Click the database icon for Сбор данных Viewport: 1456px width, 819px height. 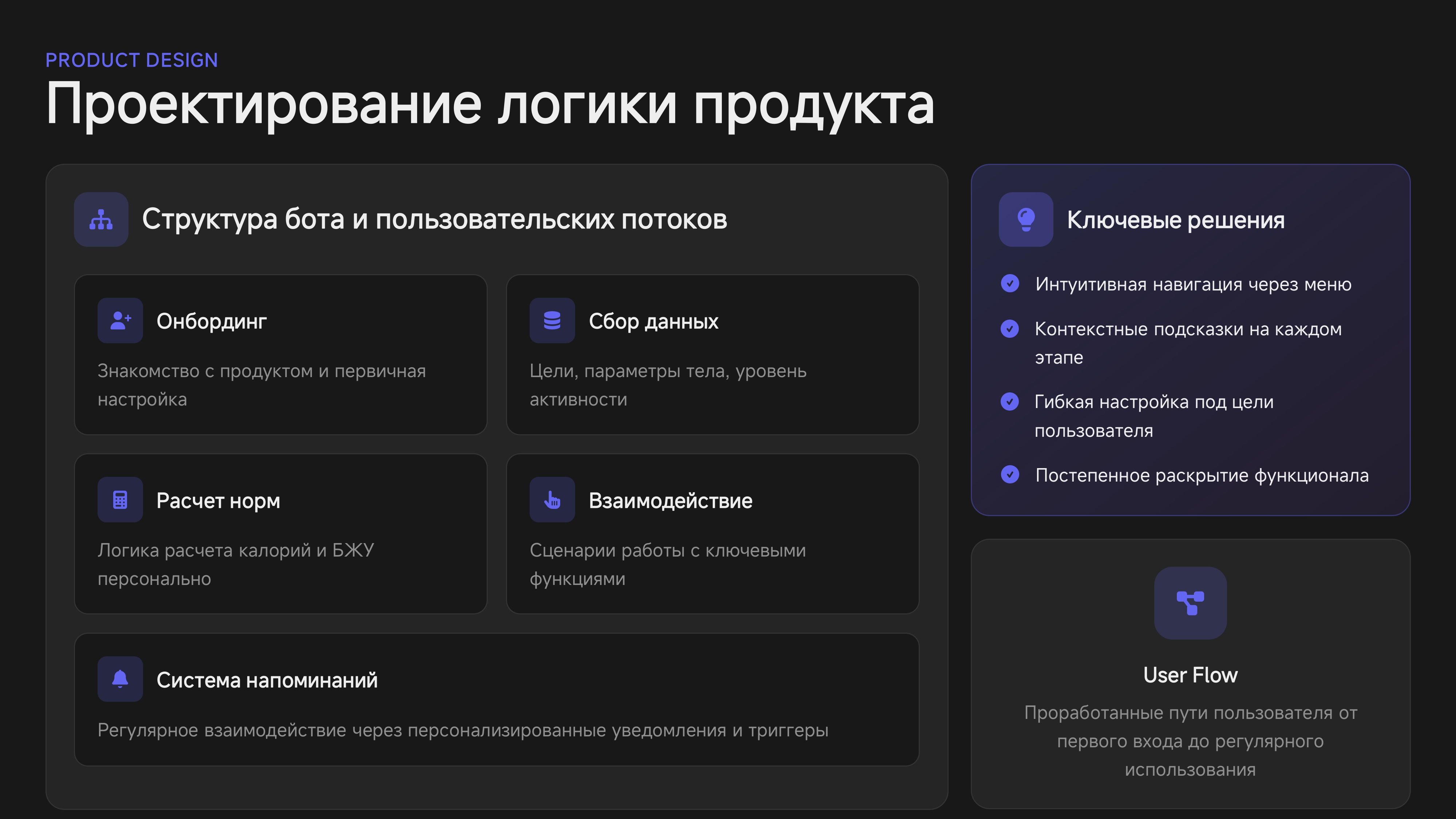tap(552, 320)
